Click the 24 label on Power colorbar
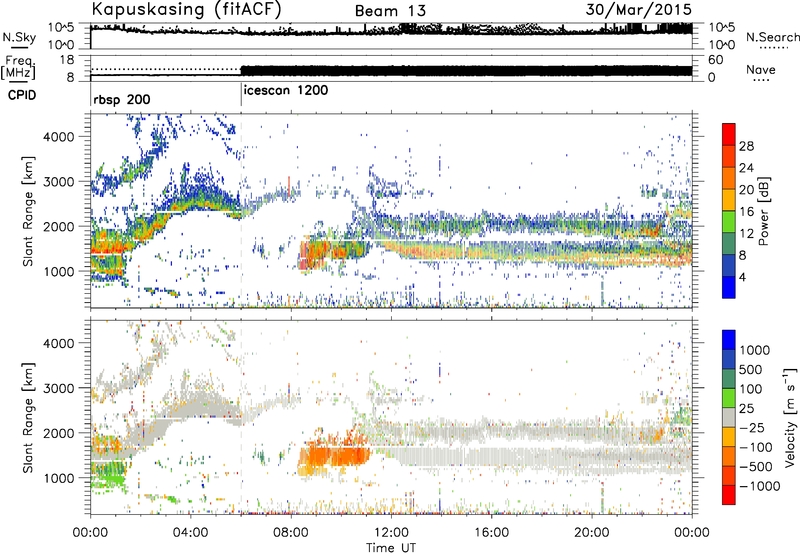Image resolution: width=800 pixels, height=554 pixels. coord(746,168)
